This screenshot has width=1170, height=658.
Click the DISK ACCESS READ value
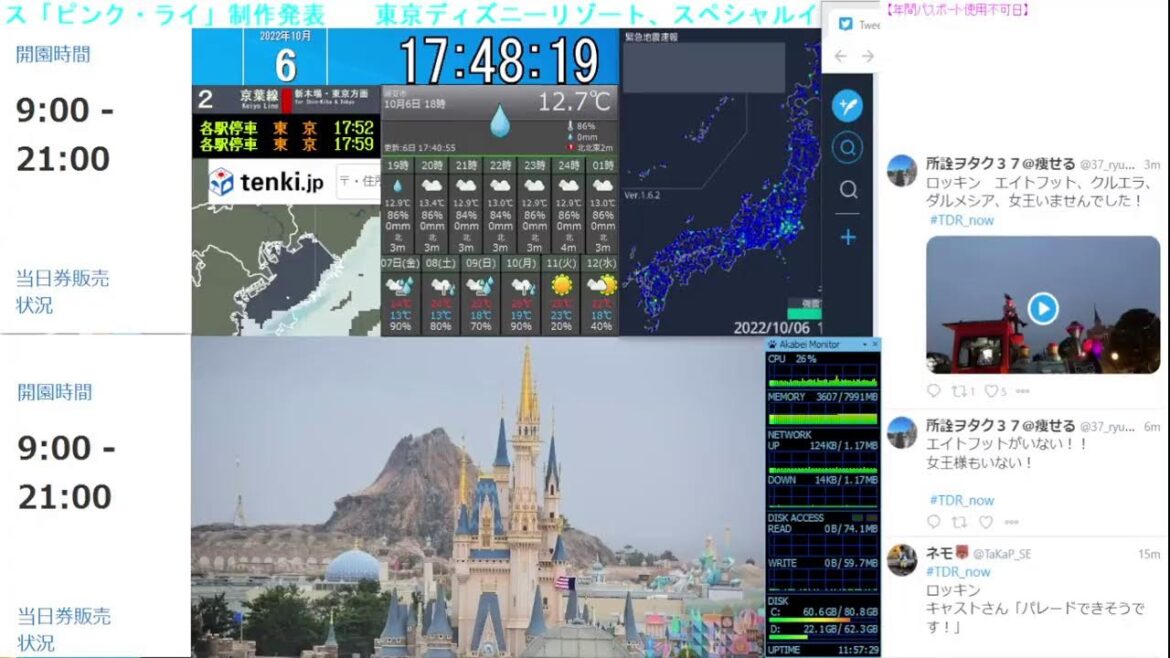click(850, 528)
